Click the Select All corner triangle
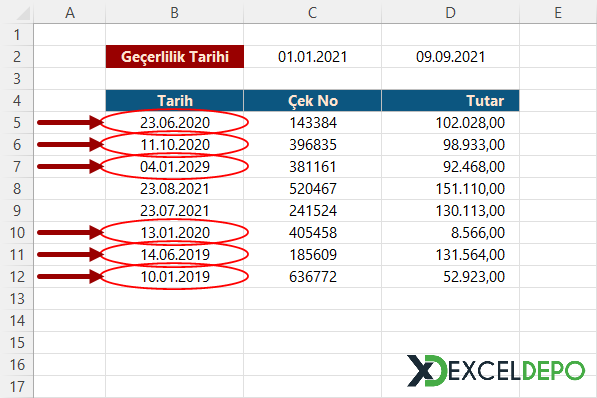This screenshot has width=597, height=398. coord(23,13)
